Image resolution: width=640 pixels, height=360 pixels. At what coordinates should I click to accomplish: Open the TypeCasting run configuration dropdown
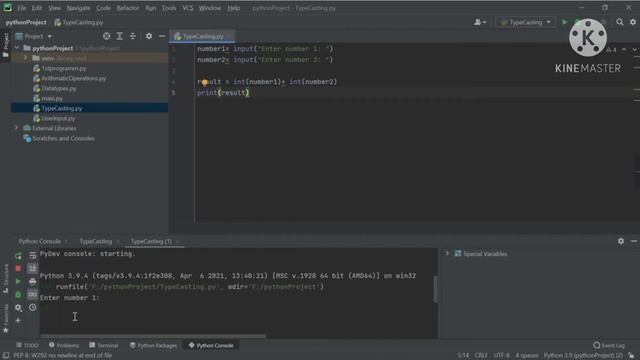[526, 22]
